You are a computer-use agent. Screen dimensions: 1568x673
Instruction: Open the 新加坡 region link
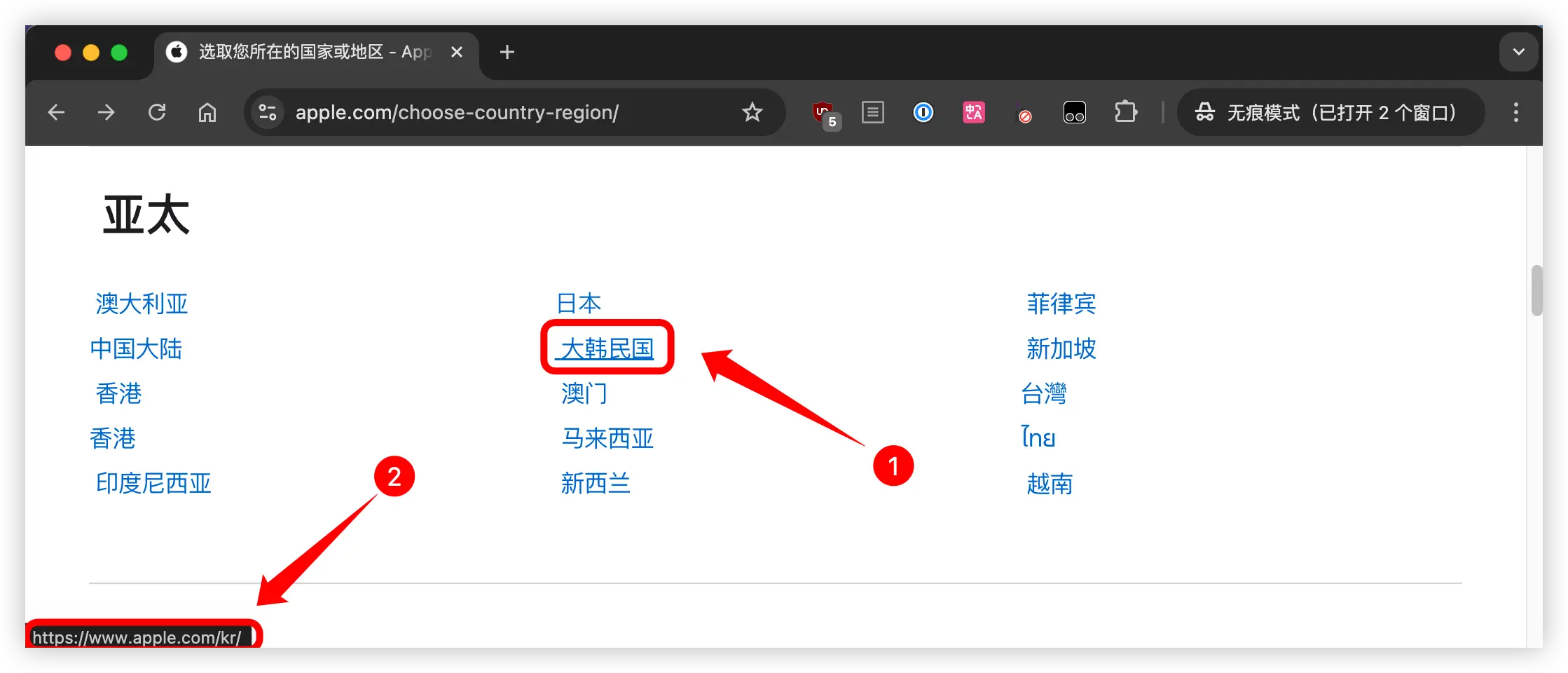[x=1061, y=348]
